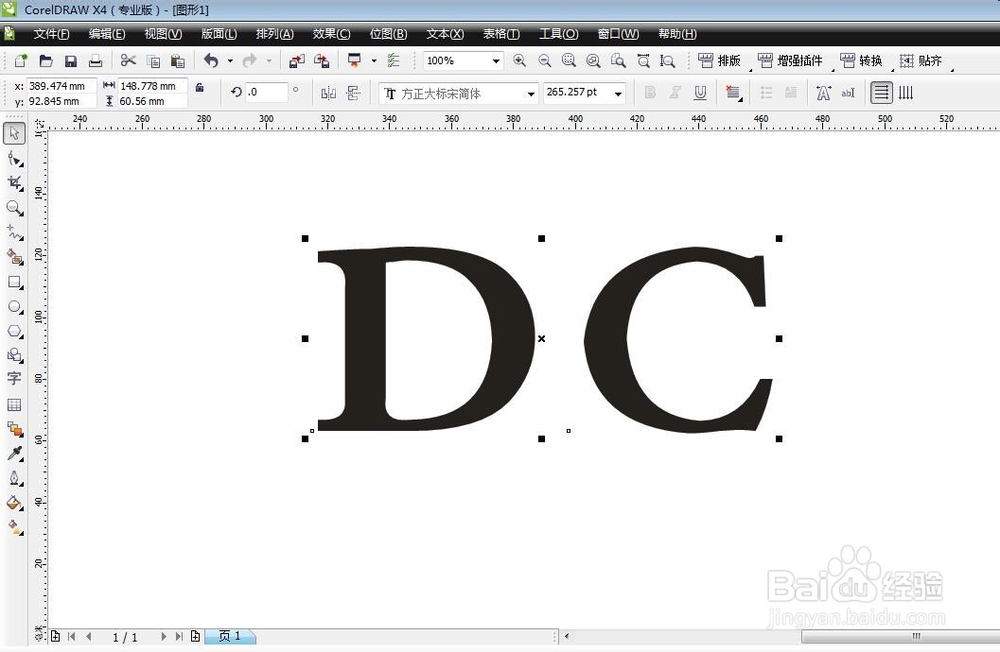Image resolution: width=1000 pixels, height=652 pixels.
Task: Go to the next page arrow
Action: [163, 636]
